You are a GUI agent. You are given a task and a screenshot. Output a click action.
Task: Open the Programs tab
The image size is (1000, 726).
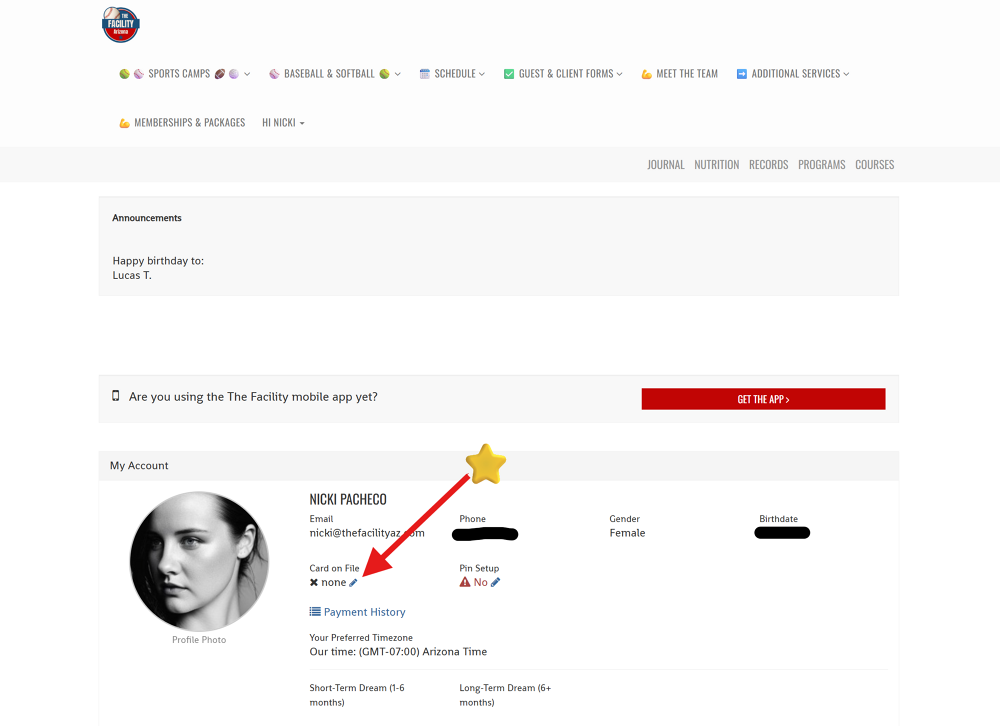pos(821,165)
